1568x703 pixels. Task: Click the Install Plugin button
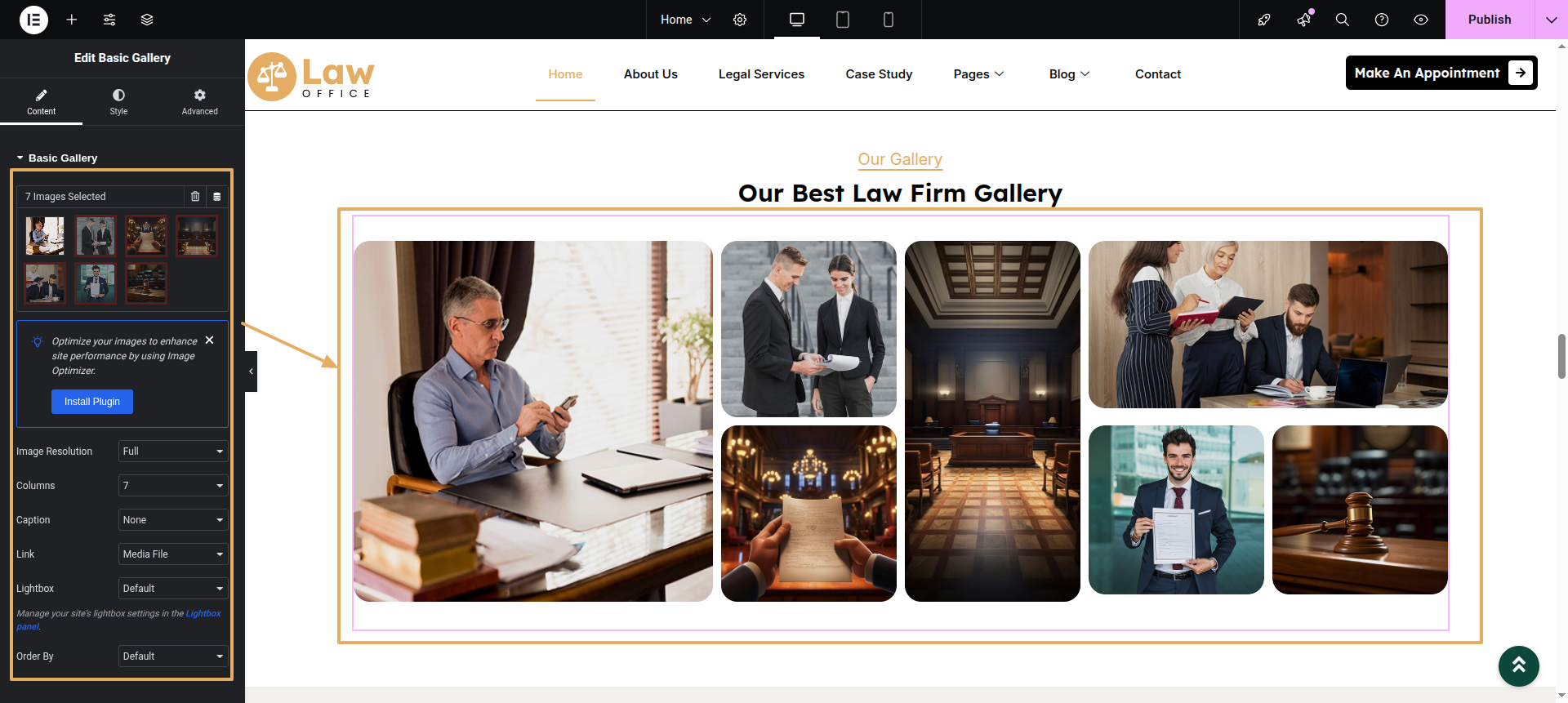pyautogui.click(x=92, y=402)
